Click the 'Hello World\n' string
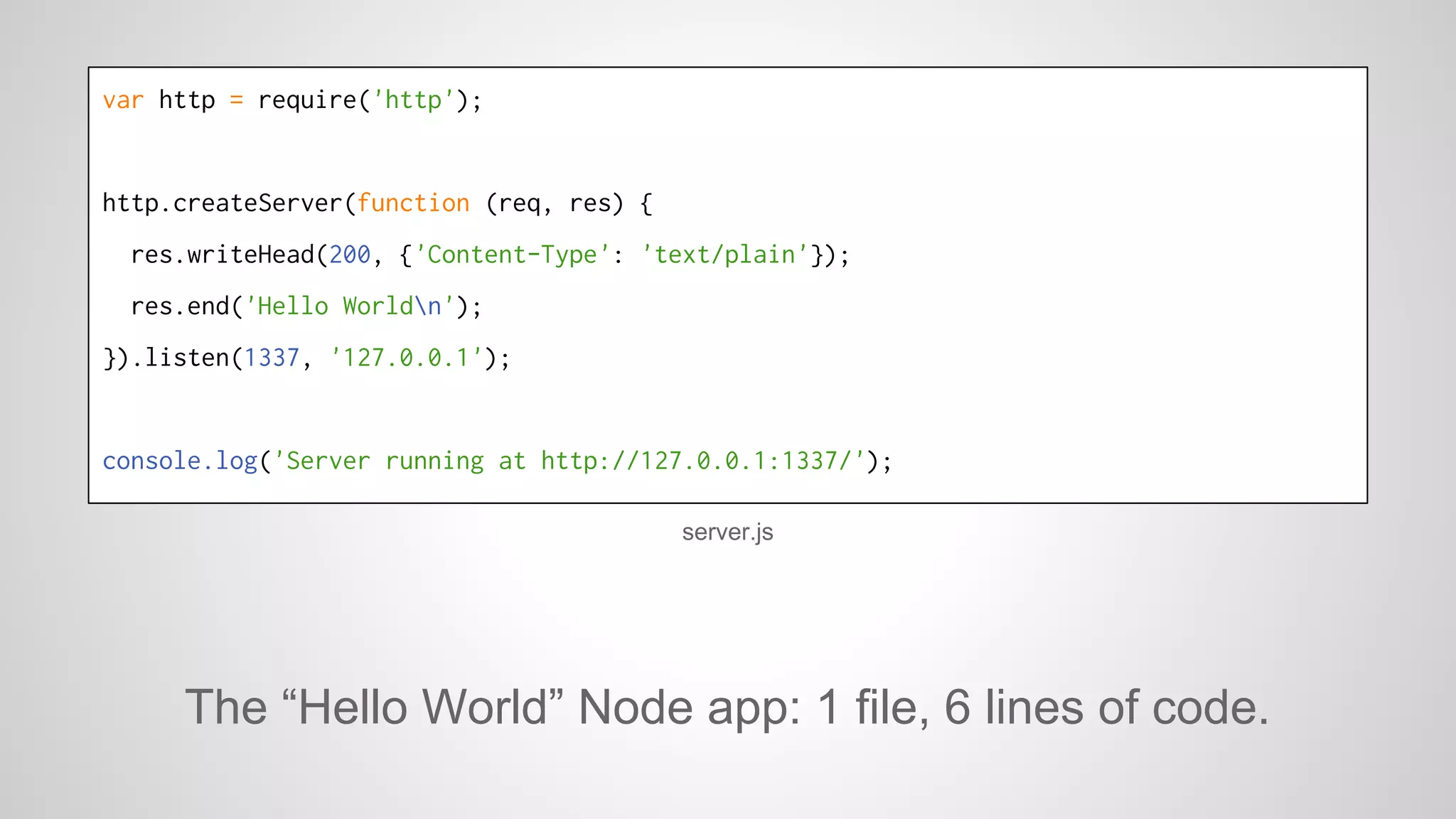1456x819 pixels. point(349,306)
